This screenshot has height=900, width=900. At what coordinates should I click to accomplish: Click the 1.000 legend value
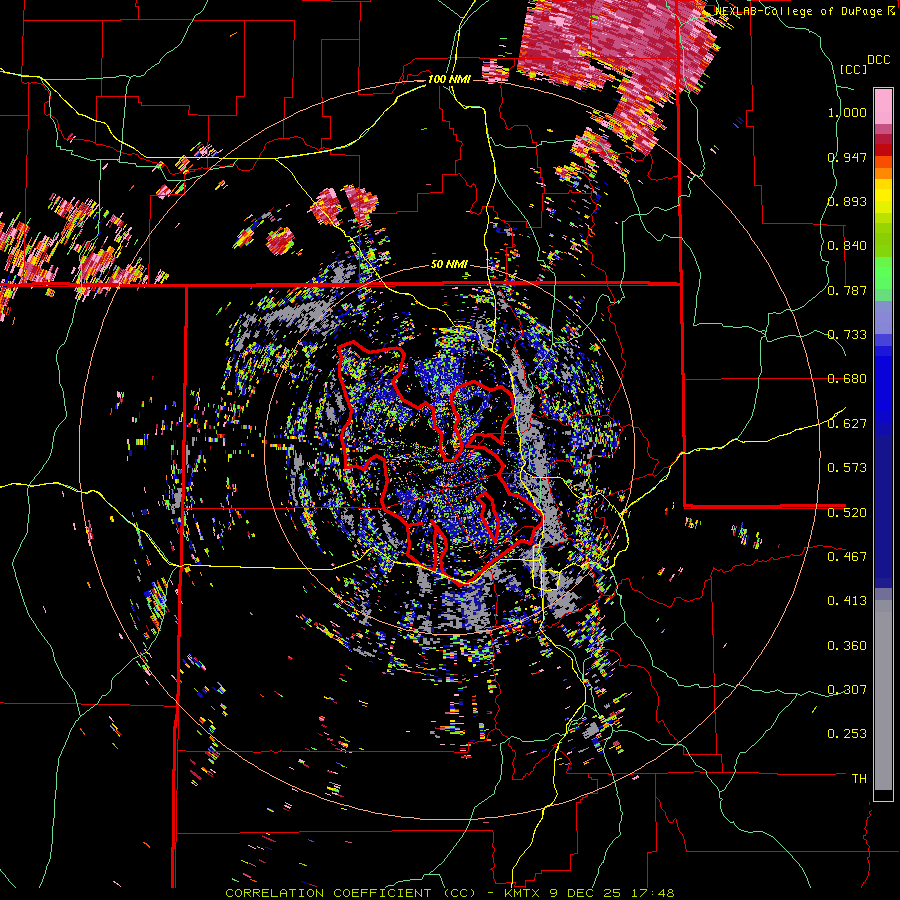pos(847,112)
